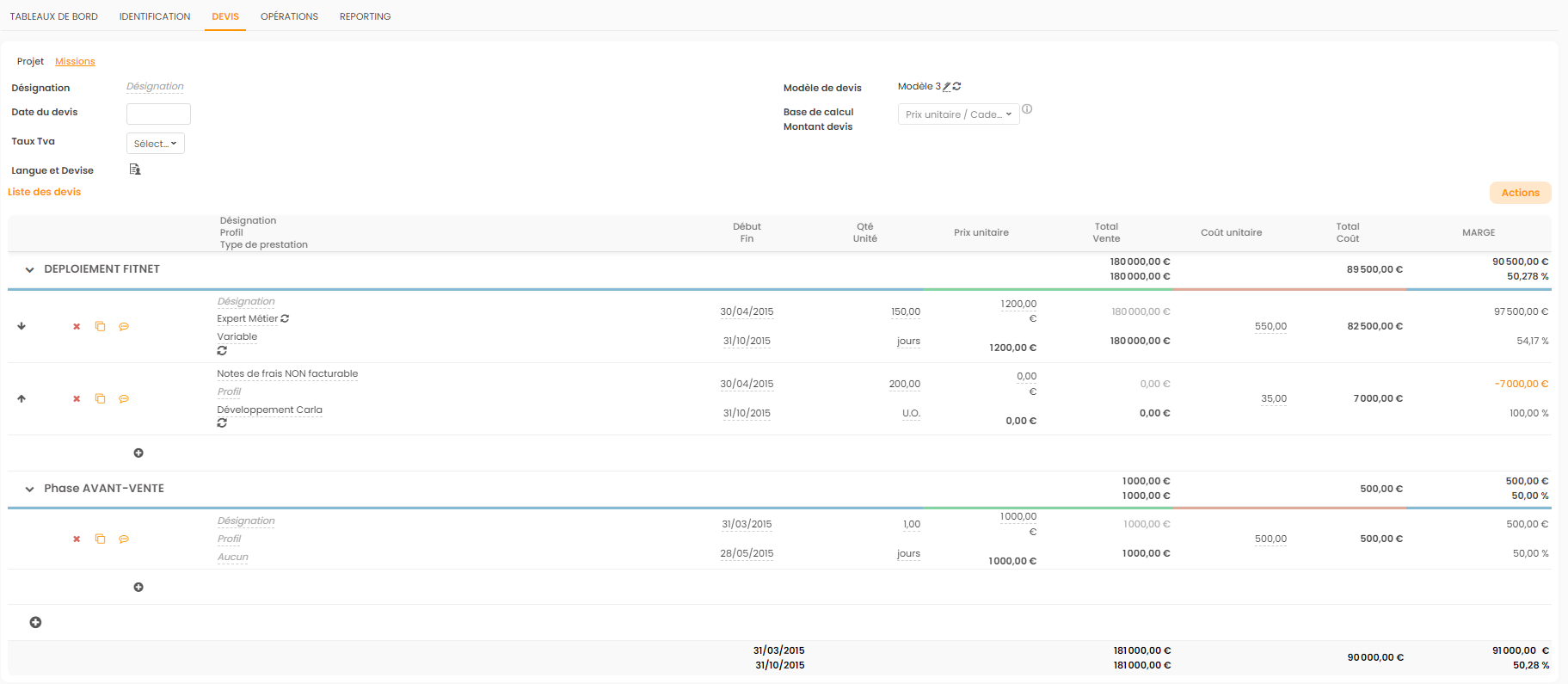
Task: Duplicate the Notes de frais line
Action: 100,399
